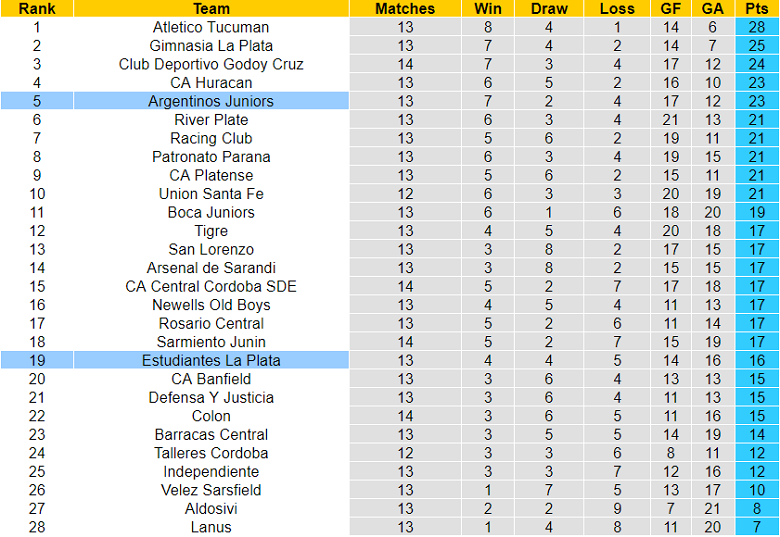This screenshot has width=780, height=537.
Task: Click Boca Juniors team name
Action: coord(211,212)
